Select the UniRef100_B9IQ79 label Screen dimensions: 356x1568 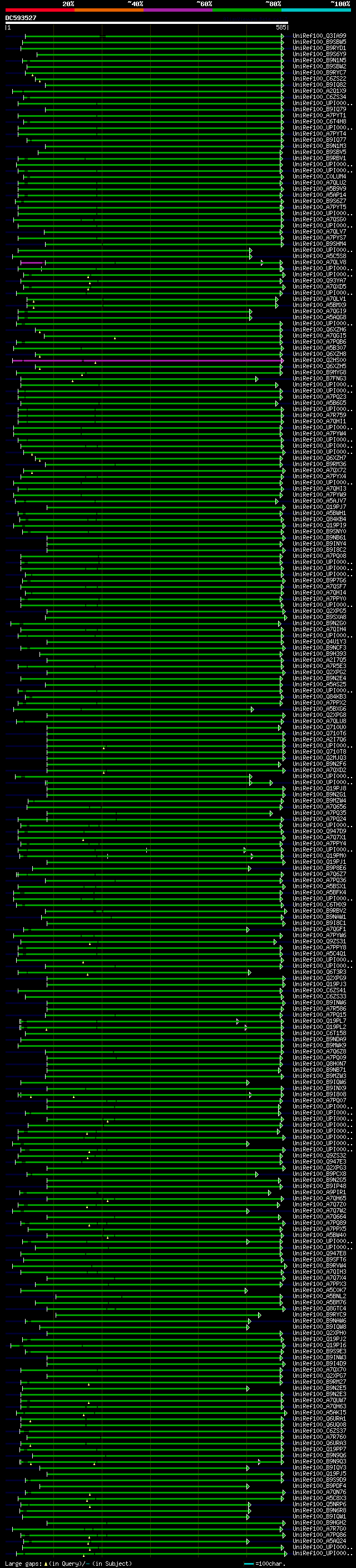tap(319, 110)
